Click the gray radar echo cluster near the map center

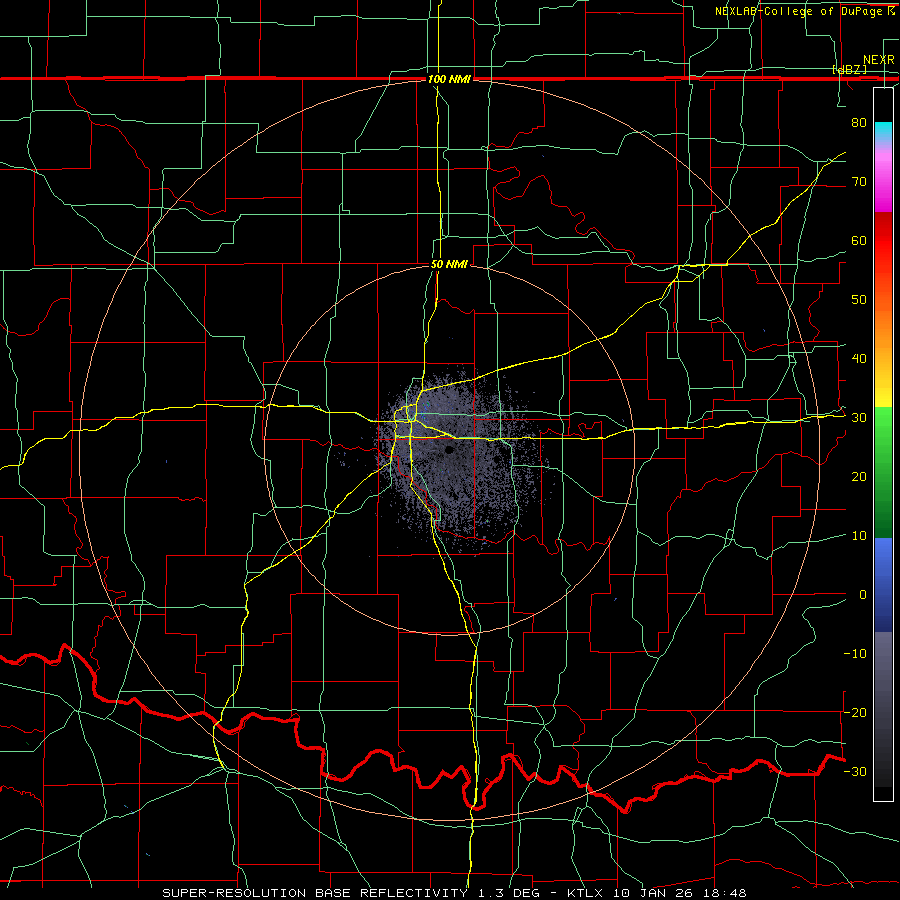click(x=459, y=459)
